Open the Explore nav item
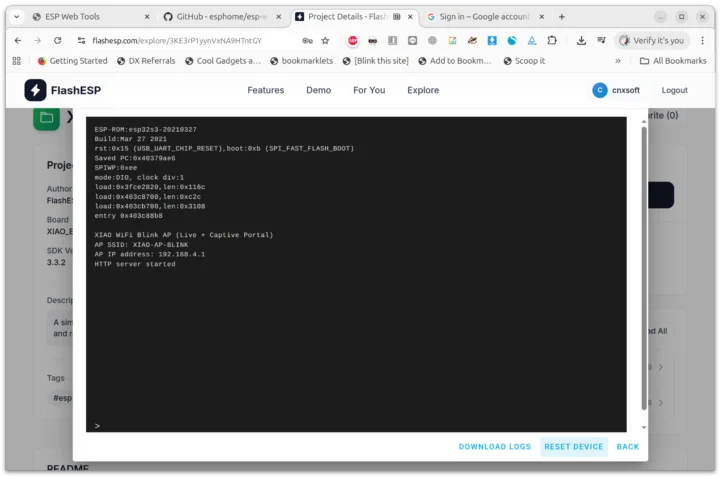The image size is (720, 477). 423,90
